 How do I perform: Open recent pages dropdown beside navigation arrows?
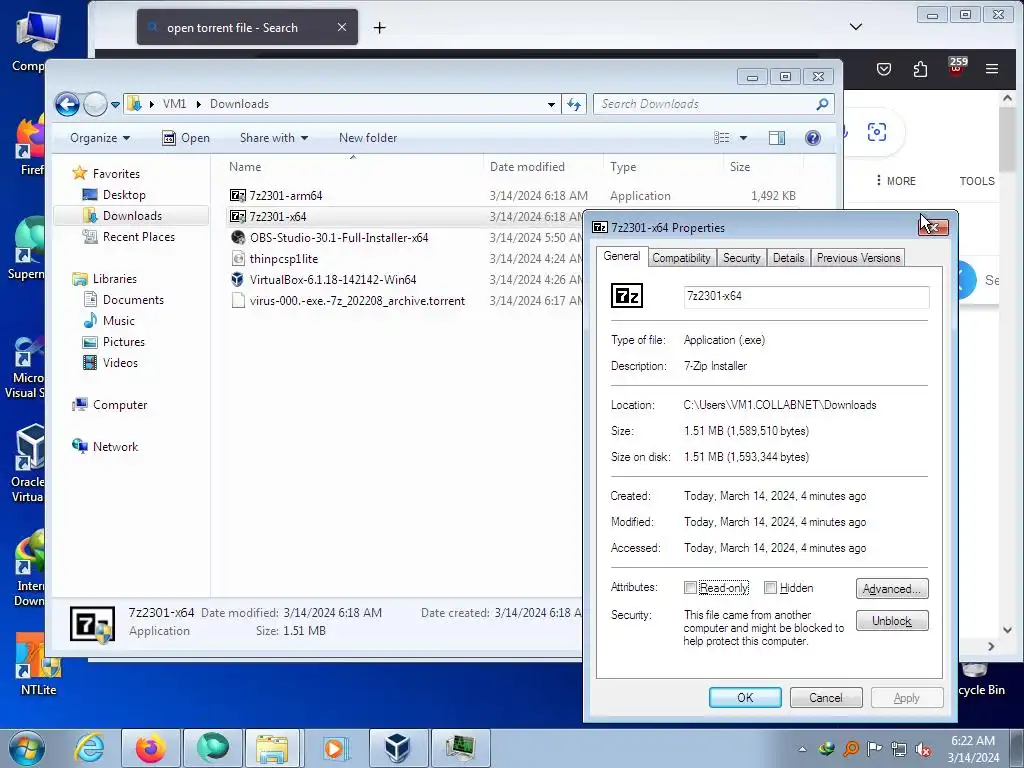tap(116, 104)
